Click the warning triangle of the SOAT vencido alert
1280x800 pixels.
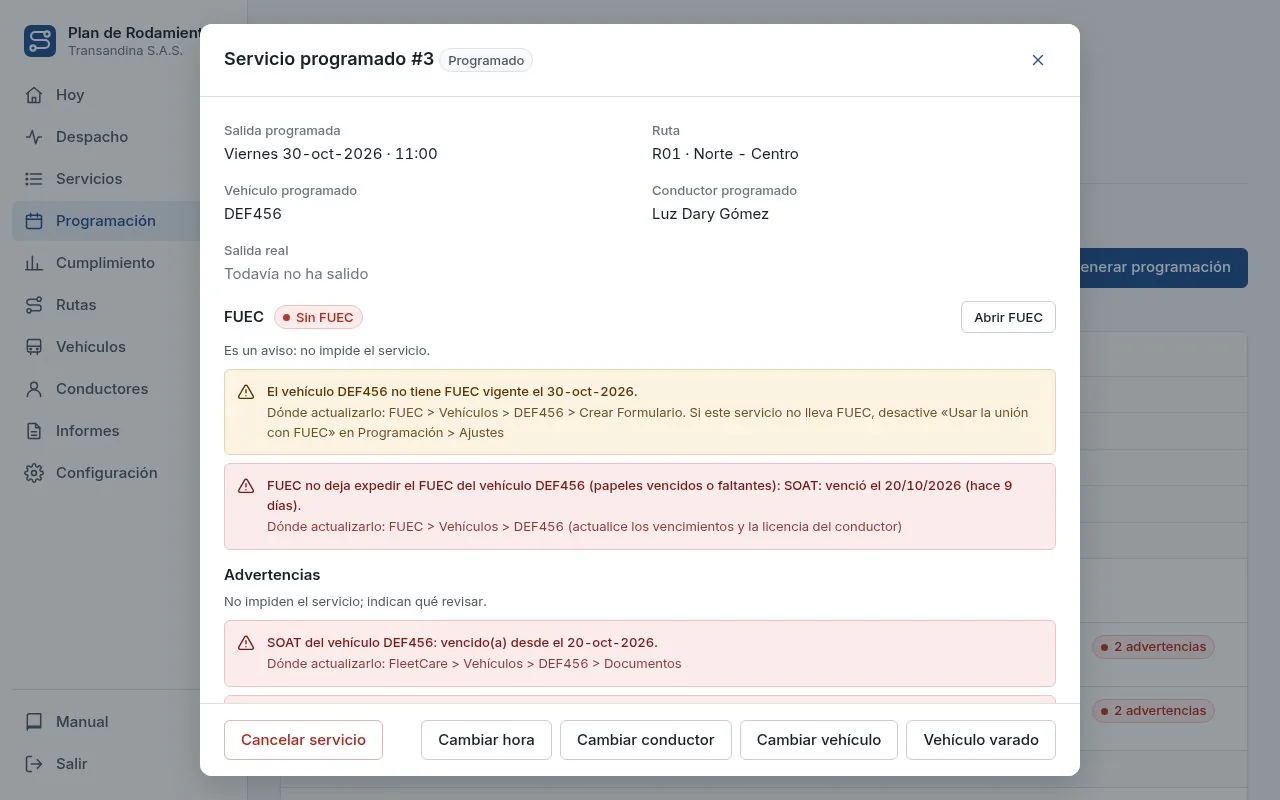click(x=246, y=643)
